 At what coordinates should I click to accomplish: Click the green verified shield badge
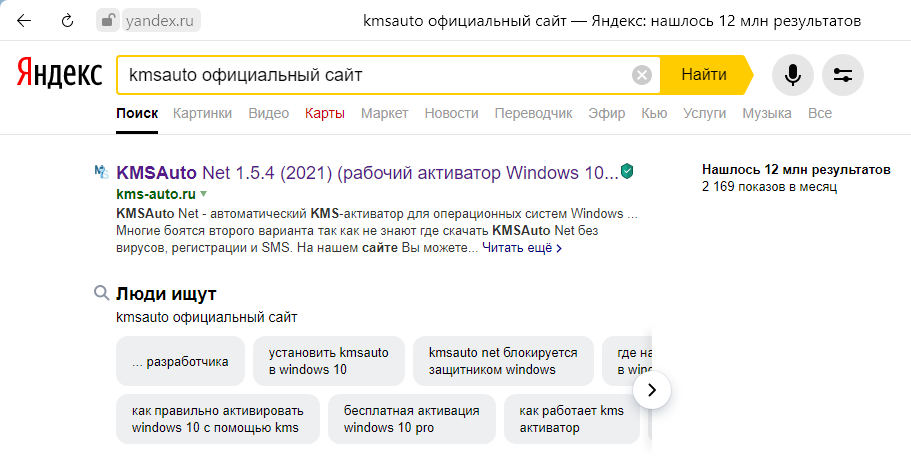click(x=627, y=171)
